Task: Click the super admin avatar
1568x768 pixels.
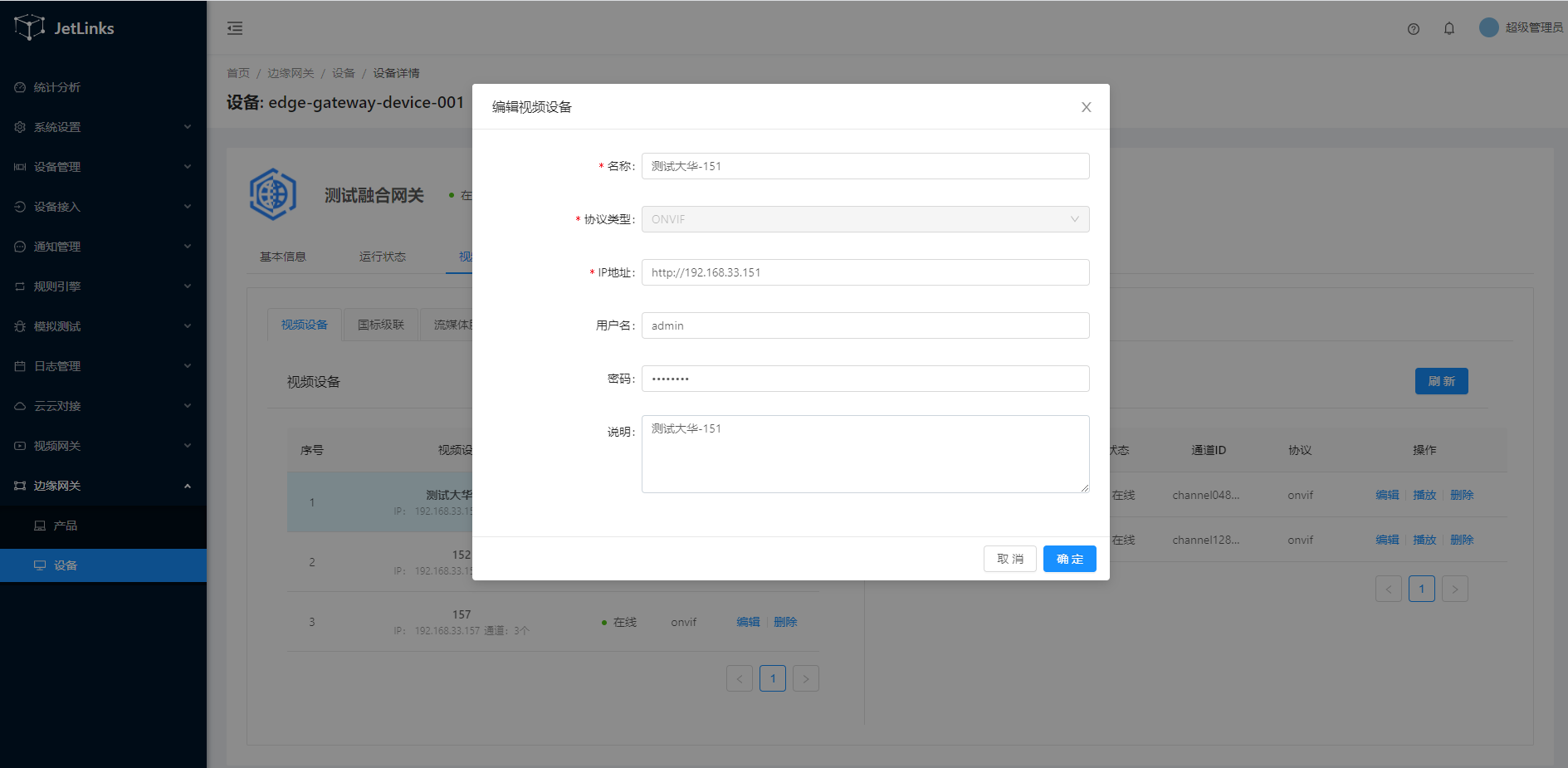Action: 1488,27
